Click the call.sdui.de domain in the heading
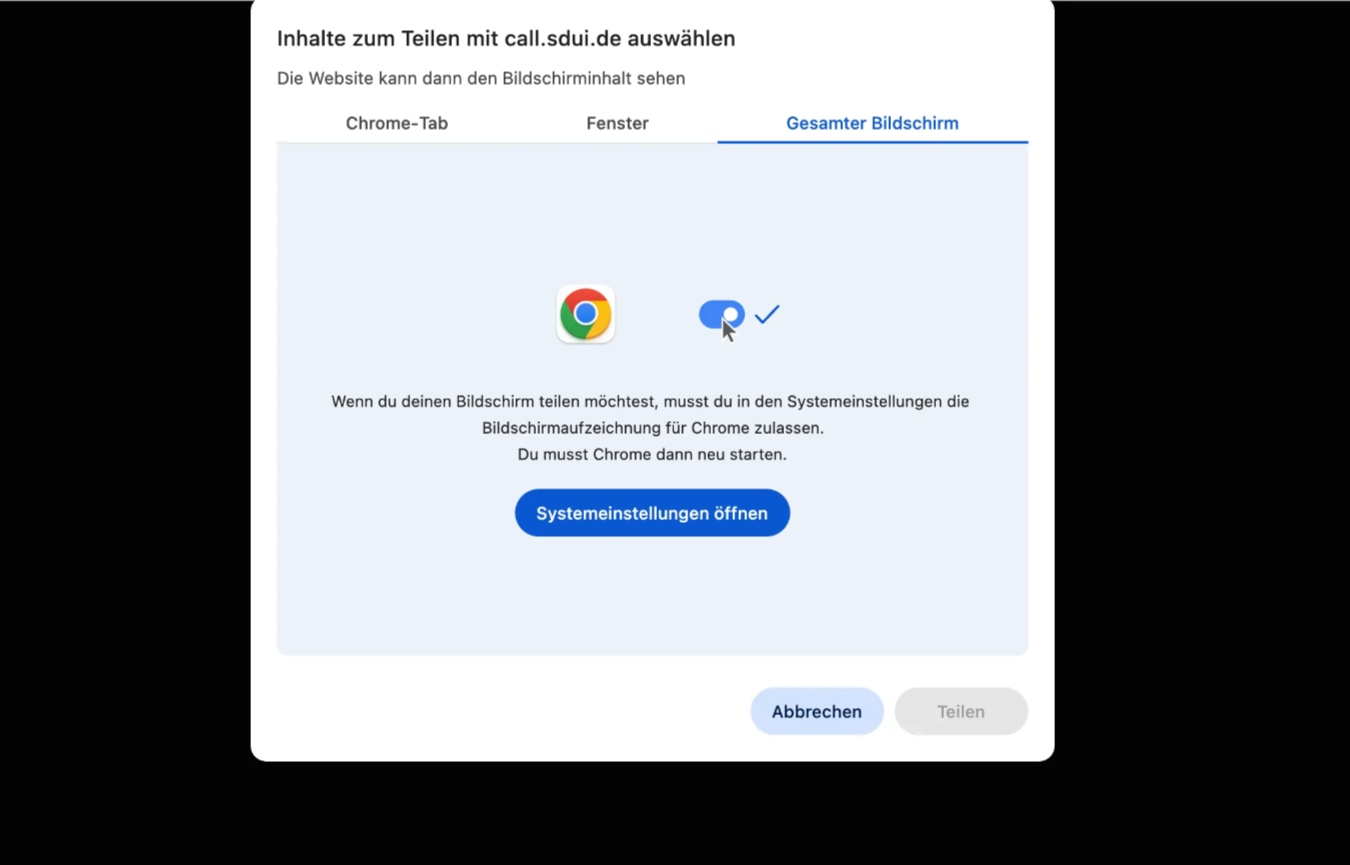Image resolution: width=1350 pixels, height=865 pixels. tap(565, 39)
